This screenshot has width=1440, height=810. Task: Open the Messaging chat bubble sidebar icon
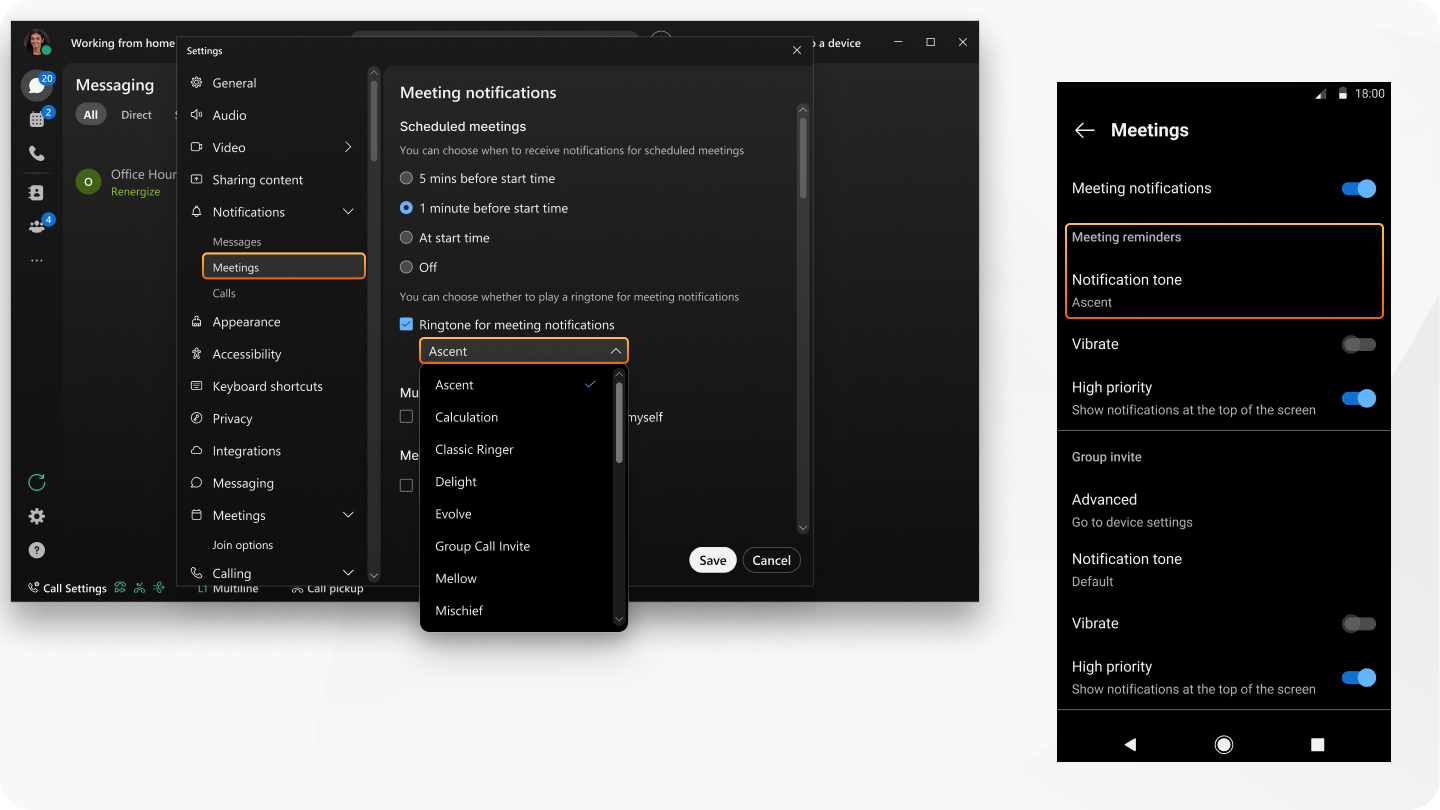tap(36, 86)
